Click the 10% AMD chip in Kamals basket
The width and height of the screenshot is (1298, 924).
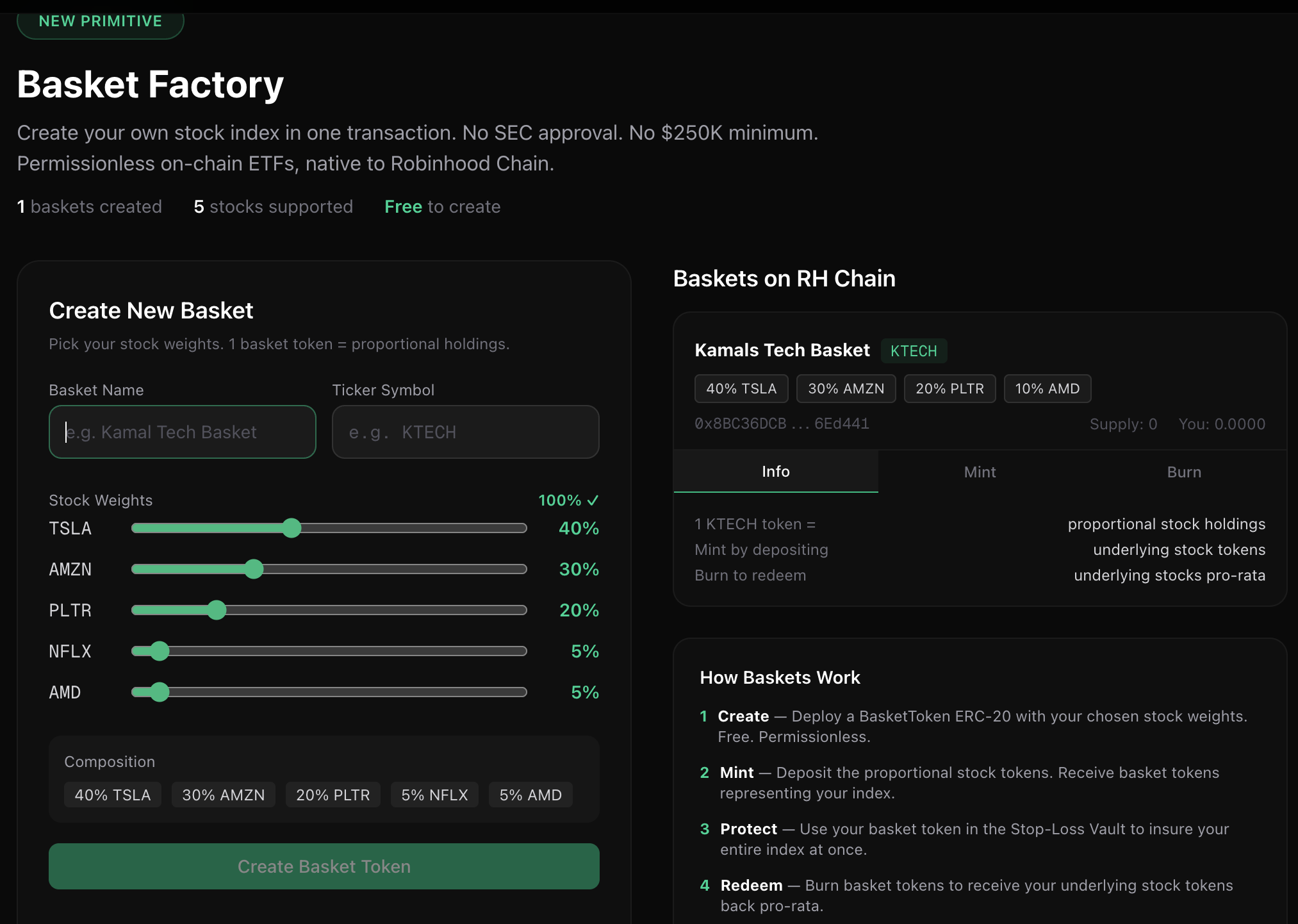(x=1047, y=389)
